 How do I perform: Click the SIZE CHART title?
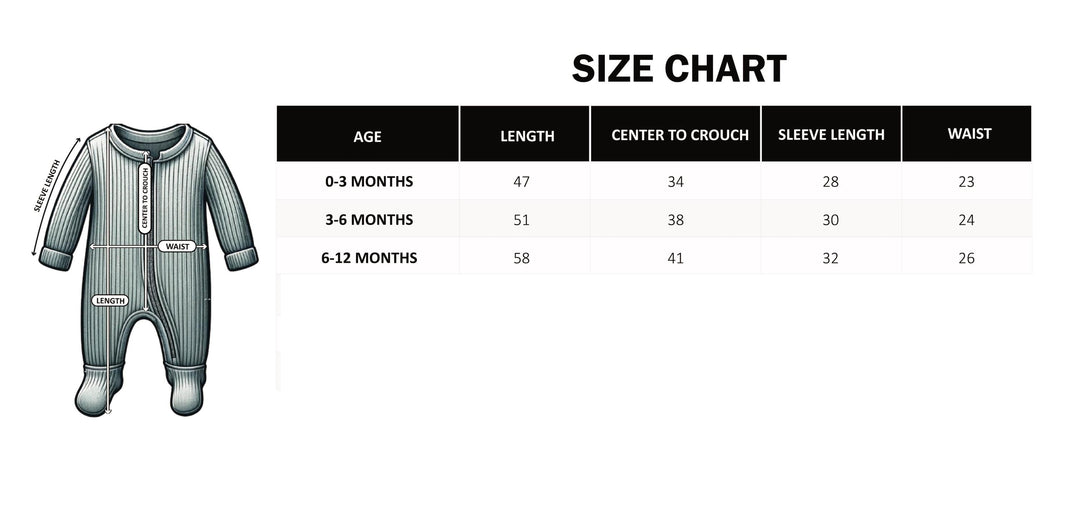coord(679,69)
